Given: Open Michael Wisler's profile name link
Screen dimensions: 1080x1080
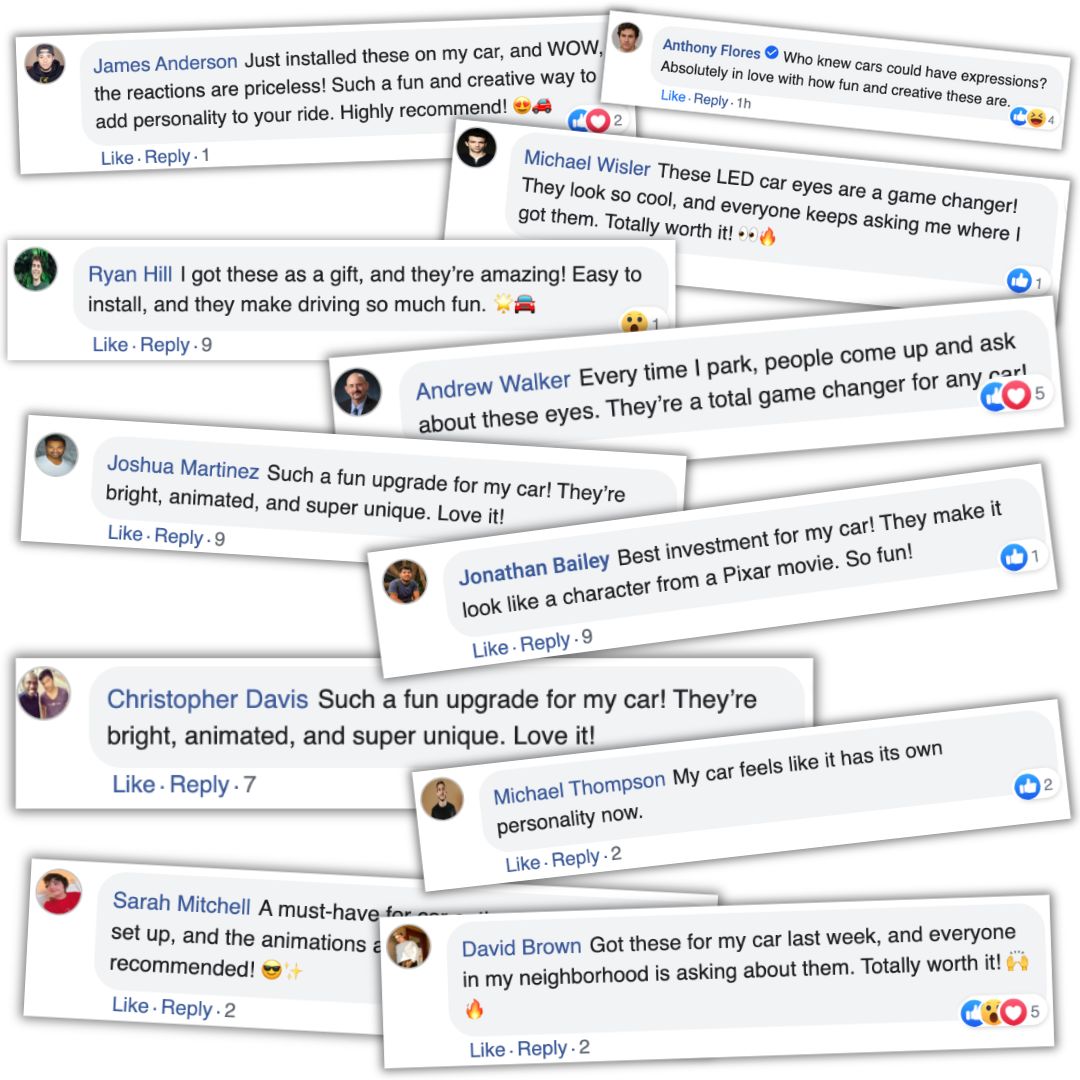Looking at the screenshot, I should click(x=587, y=163).
